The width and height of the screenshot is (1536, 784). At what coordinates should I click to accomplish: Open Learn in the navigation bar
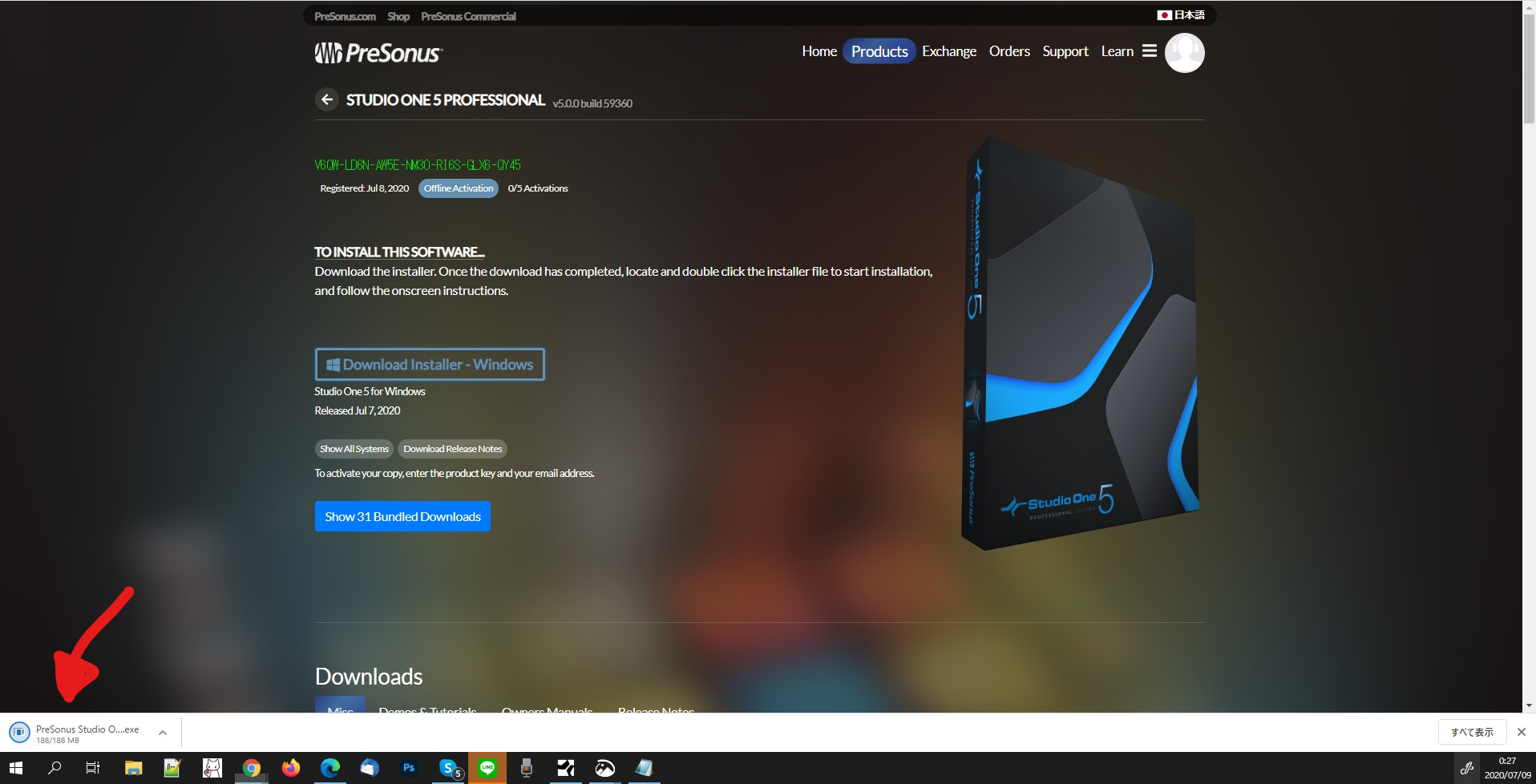click(x=1117, y=51)
